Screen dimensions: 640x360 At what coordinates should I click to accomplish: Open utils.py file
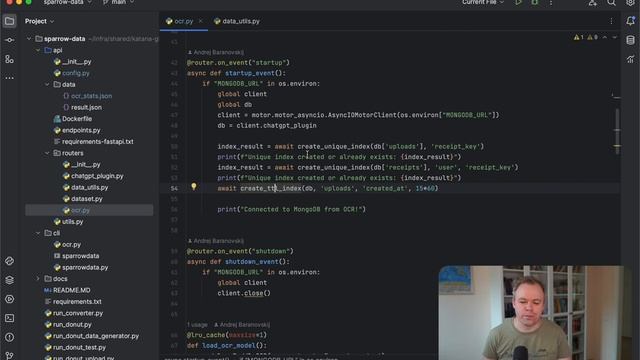pyautogui.click(x=72, y=222)
